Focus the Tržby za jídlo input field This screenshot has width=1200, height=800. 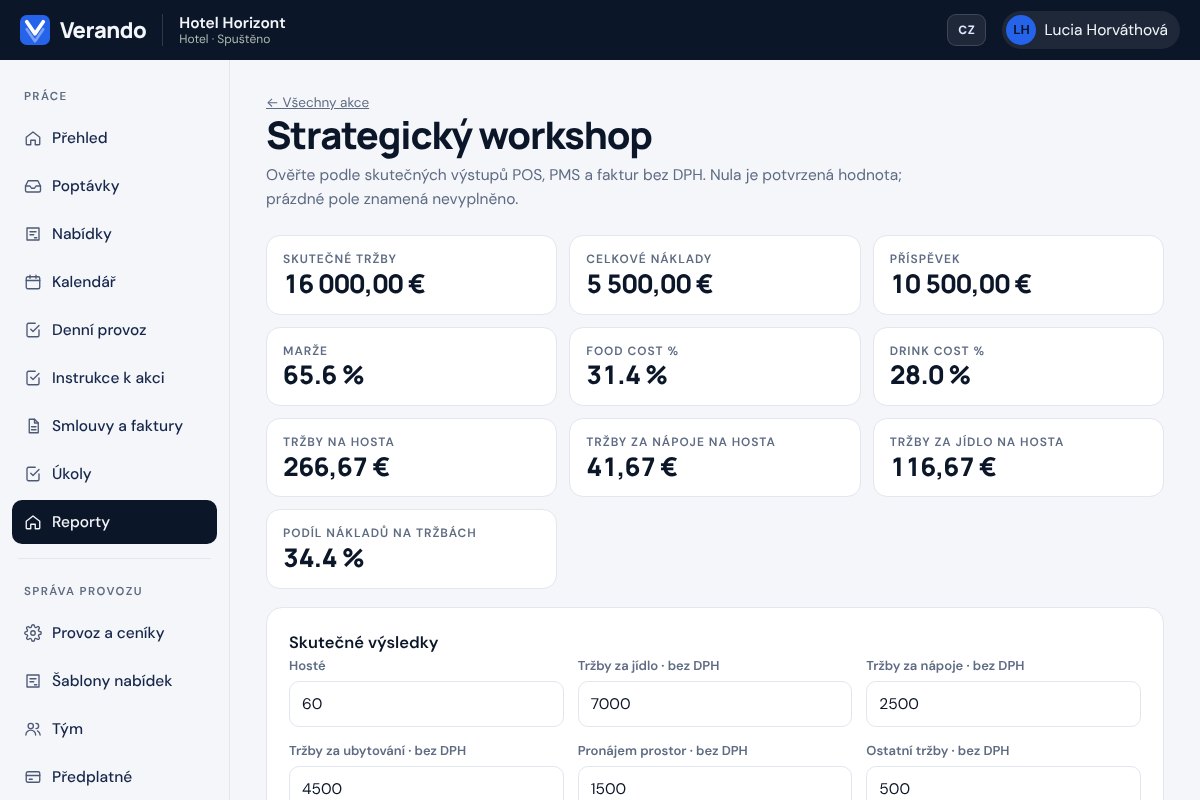click(x=715, y=704)
